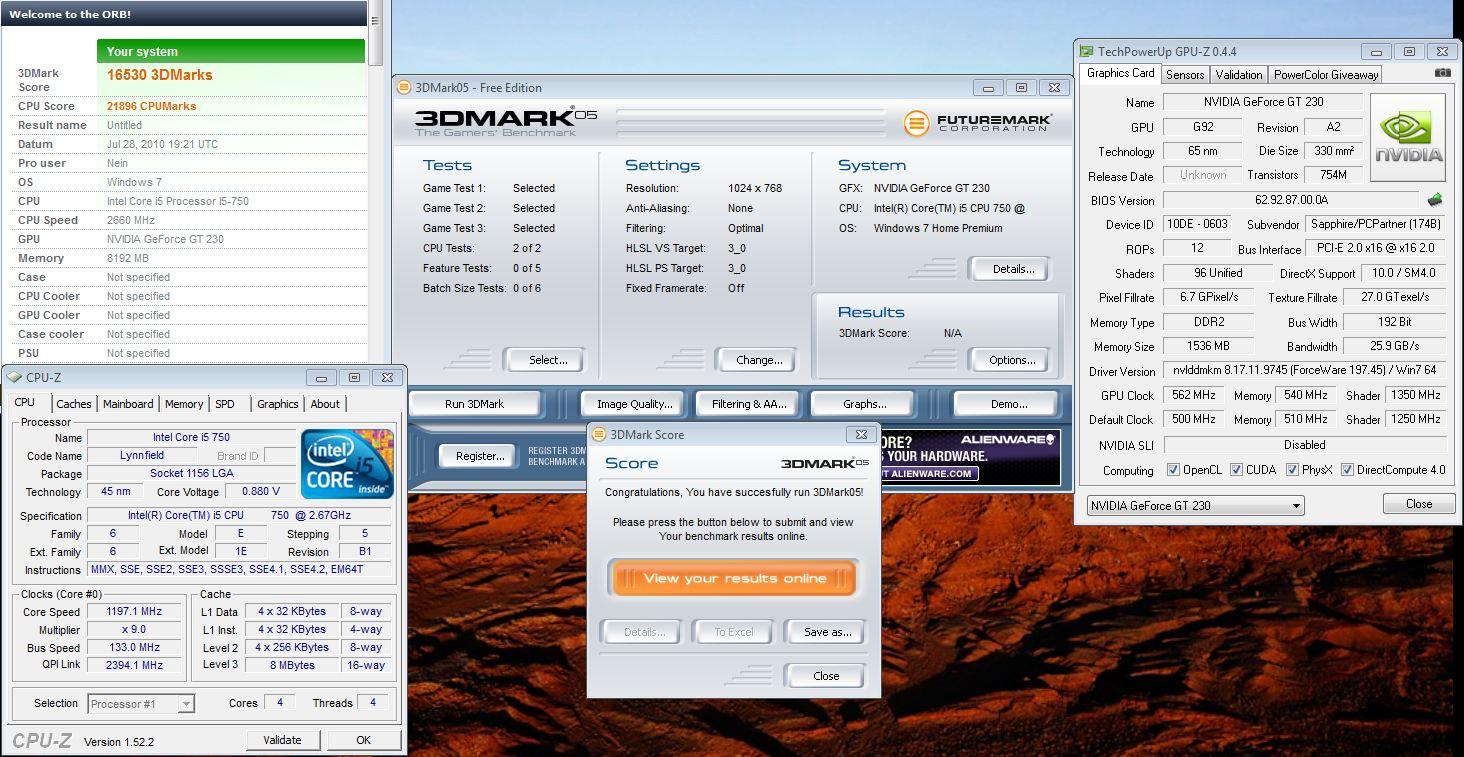Click the 16530 3DMarks score text

coord(159,75)
